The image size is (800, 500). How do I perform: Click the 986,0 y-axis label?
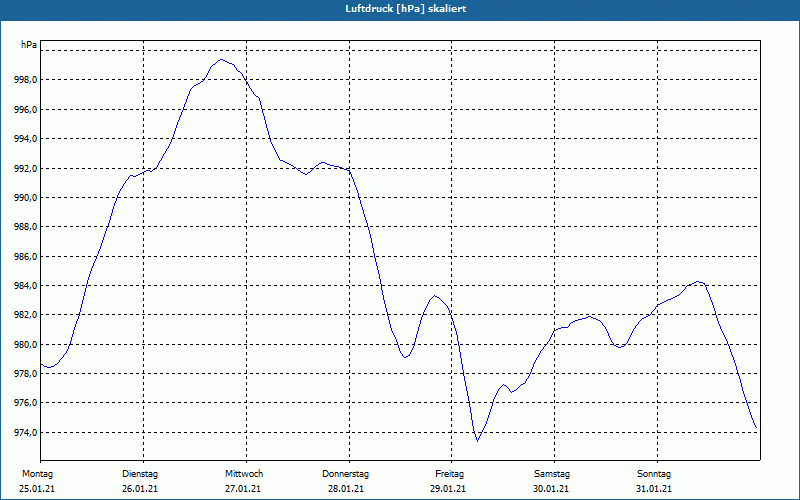(26, 257)
